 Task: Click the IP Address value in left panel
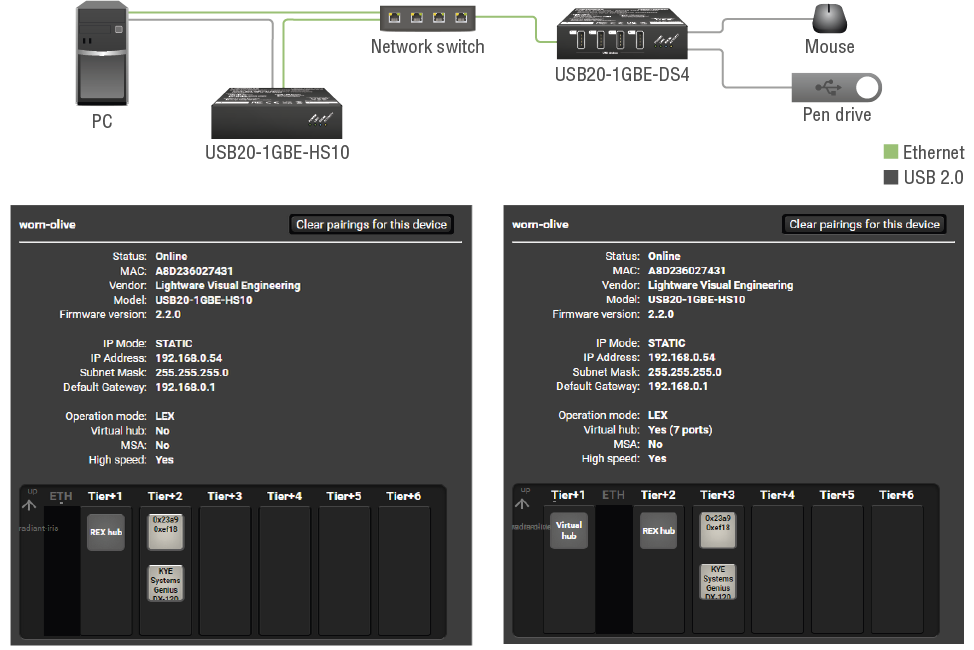(188, 358)
